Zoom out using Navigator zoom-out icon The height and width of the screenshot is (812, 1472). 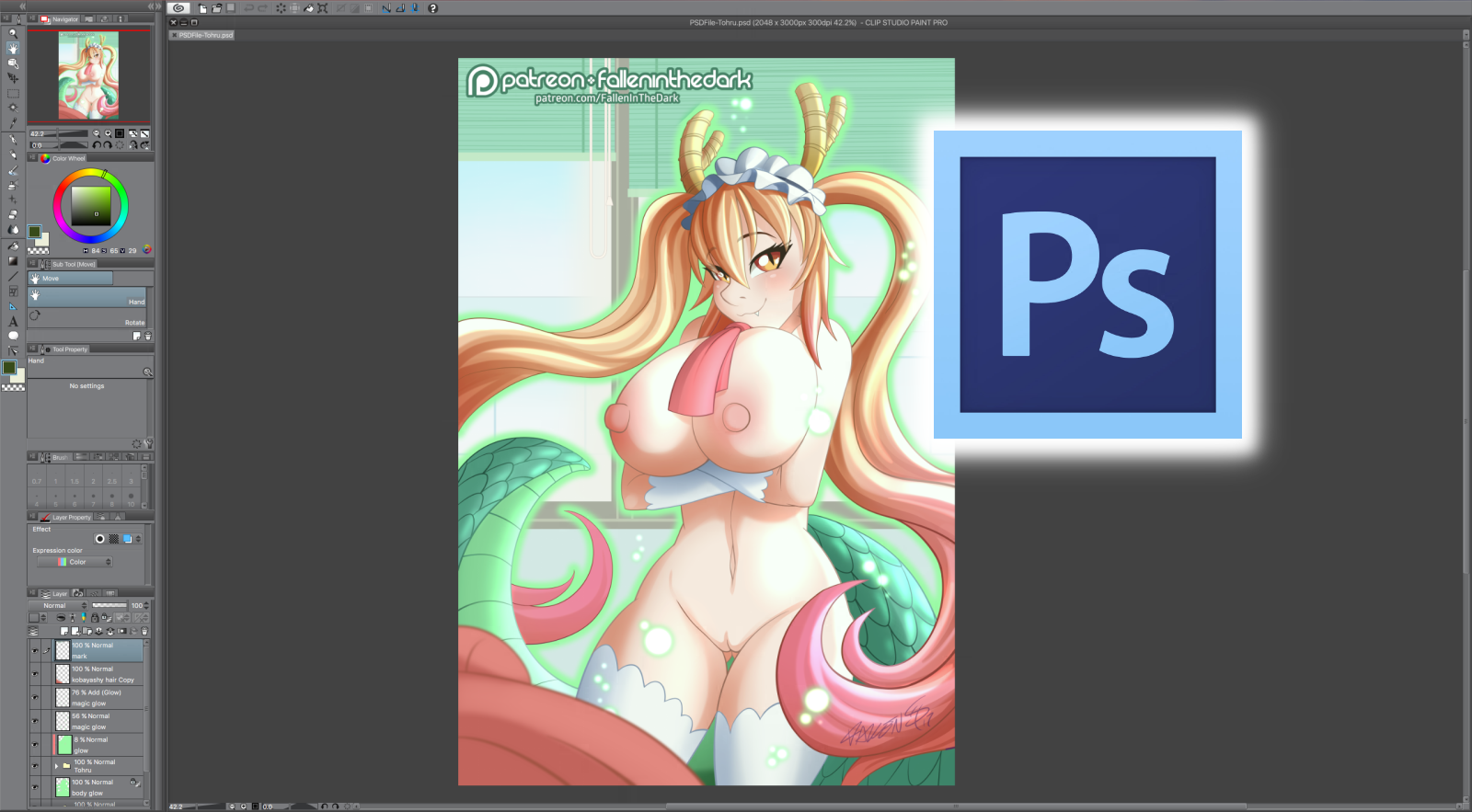[x=97, y=133]
